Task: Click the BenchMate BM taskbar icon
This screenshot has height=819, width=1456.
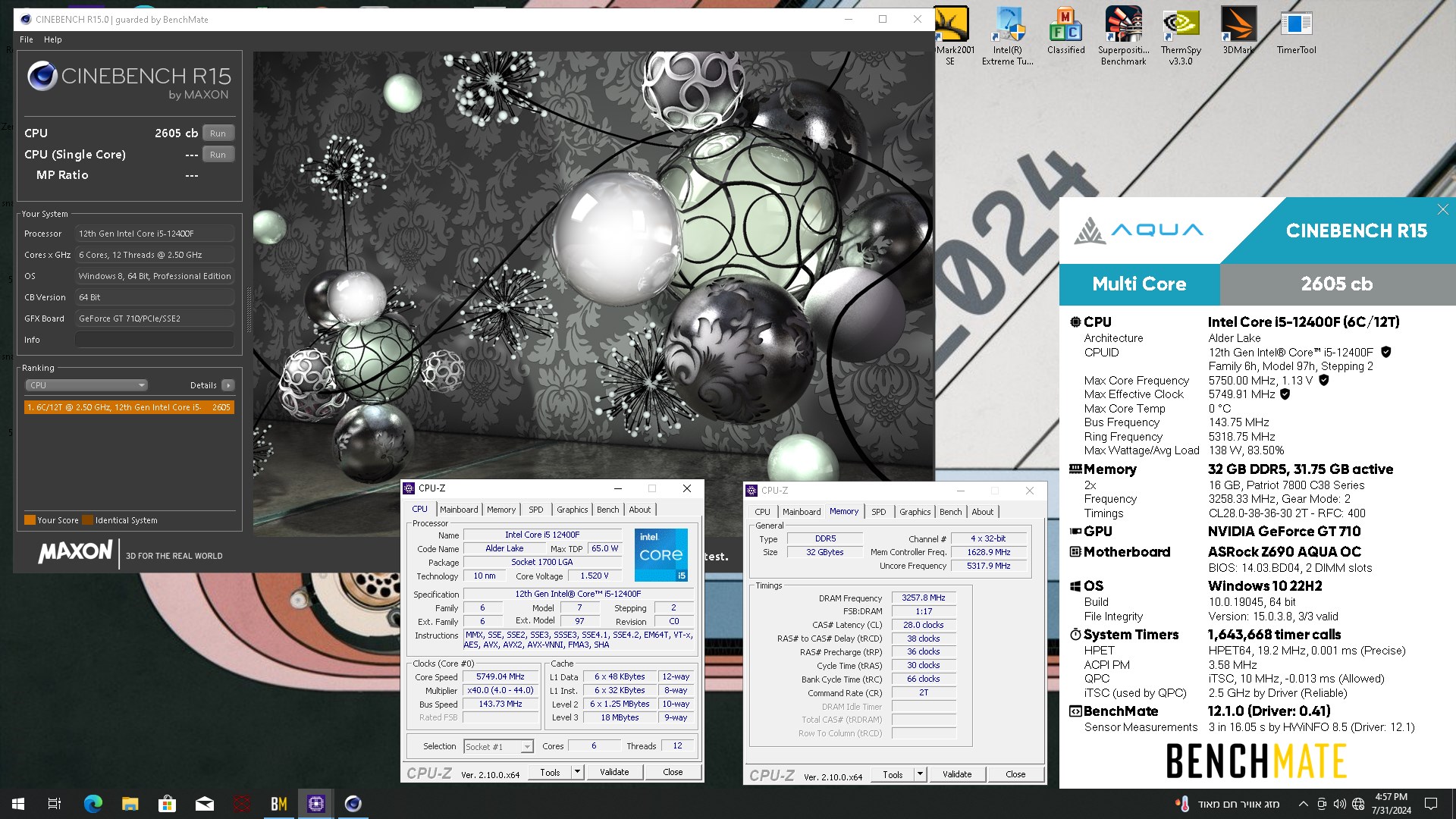Action: click(279, 804)
